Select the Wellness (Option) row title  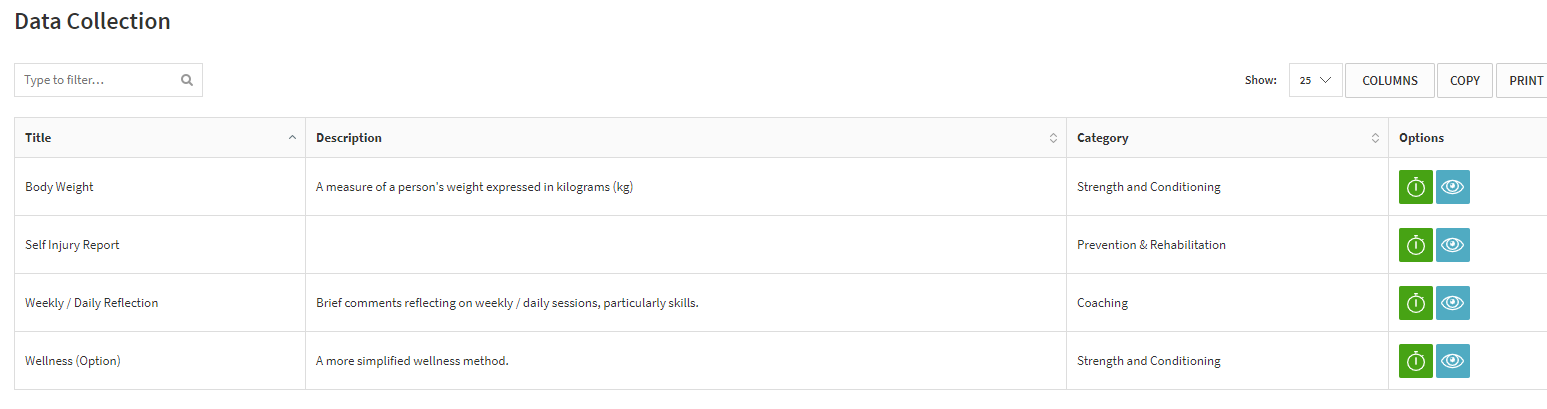[x=73, y=361]
